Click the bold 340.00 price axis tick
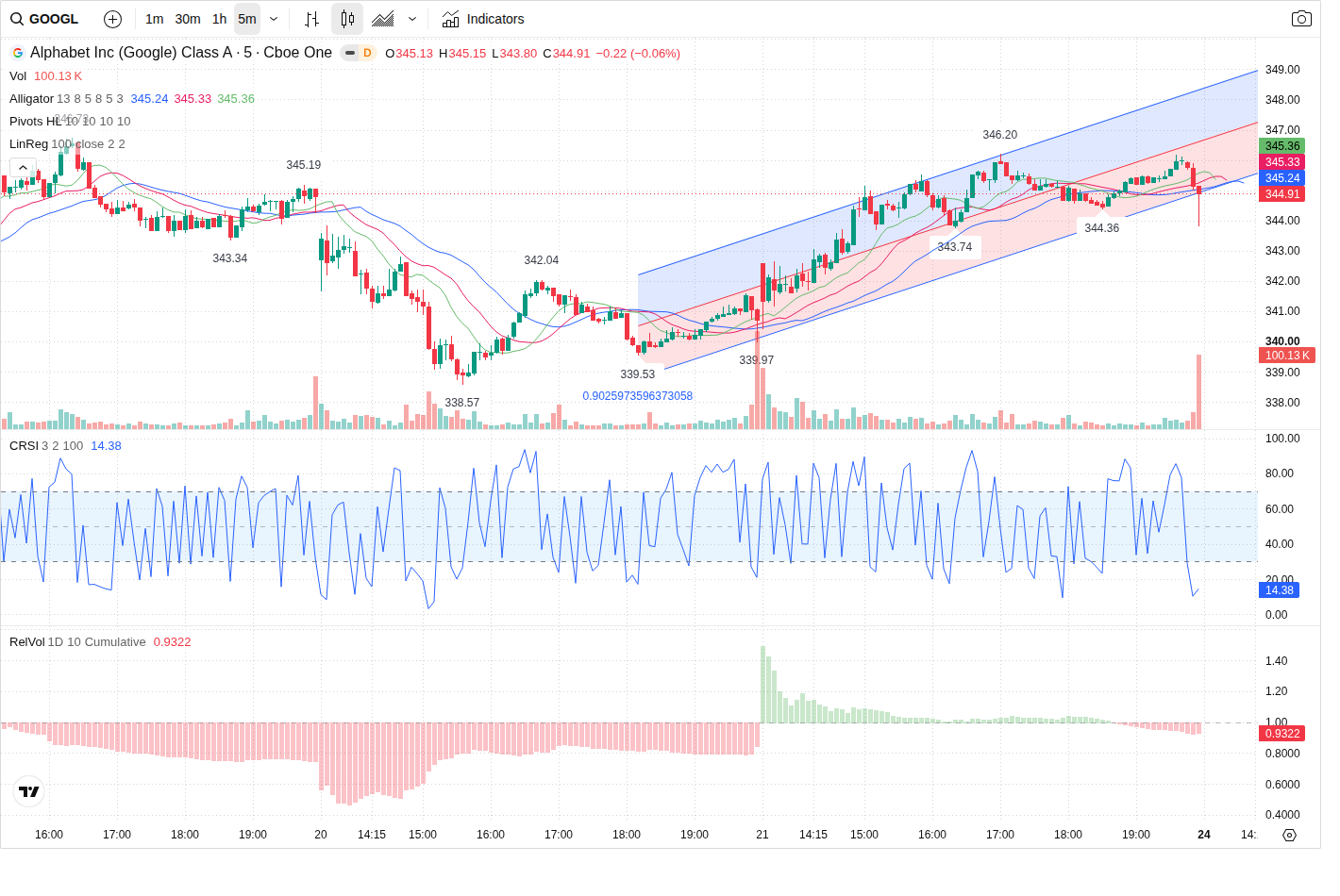The width and height of the screenshot is (1340, 896). click(1282, 341)
